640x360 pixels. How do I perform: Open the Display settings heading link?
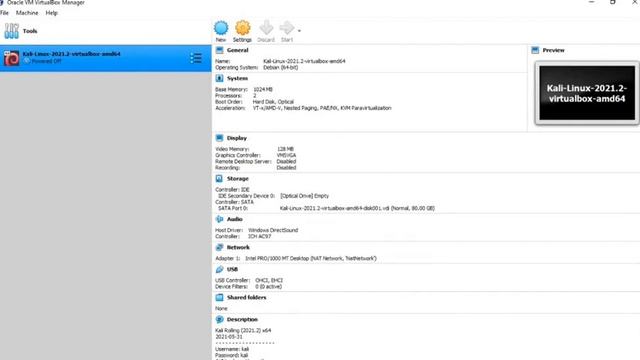pyautogui.click(x=237, y=138)
